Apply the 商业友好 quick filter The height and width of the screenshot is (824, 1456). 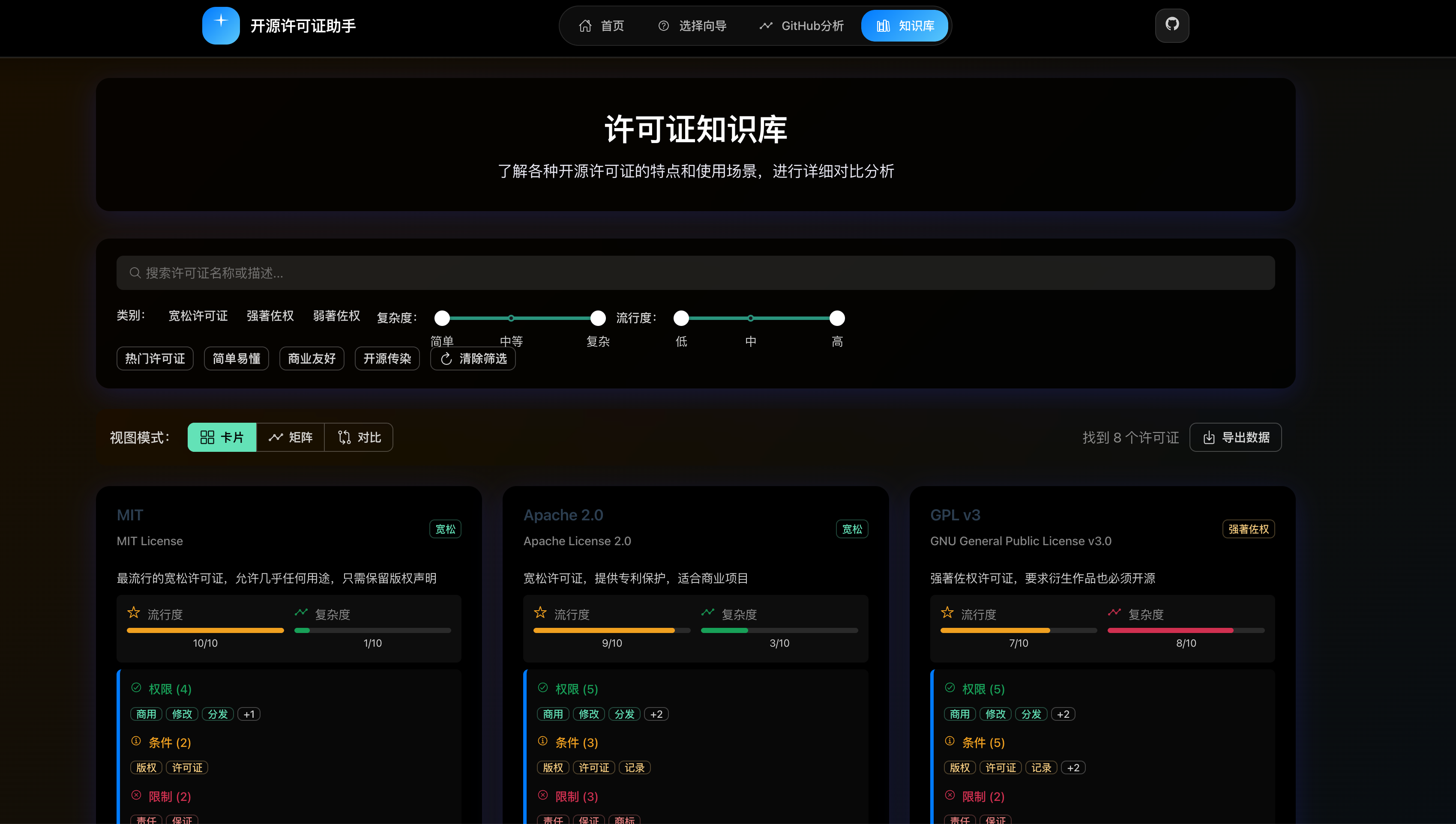click(x=312, y=358)
